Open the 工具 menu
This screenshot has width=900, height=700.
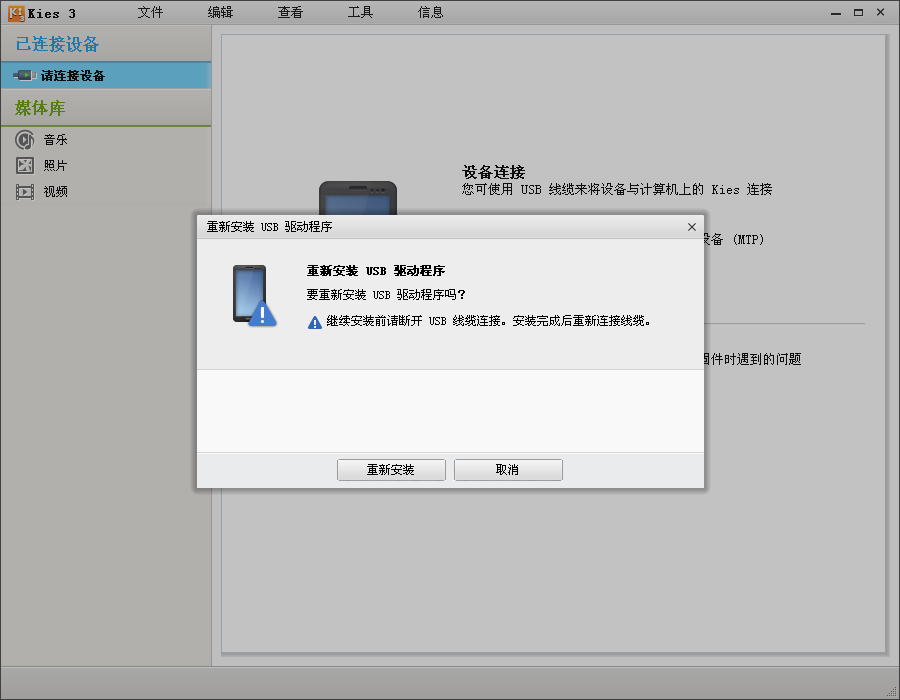tap(360, 13)
